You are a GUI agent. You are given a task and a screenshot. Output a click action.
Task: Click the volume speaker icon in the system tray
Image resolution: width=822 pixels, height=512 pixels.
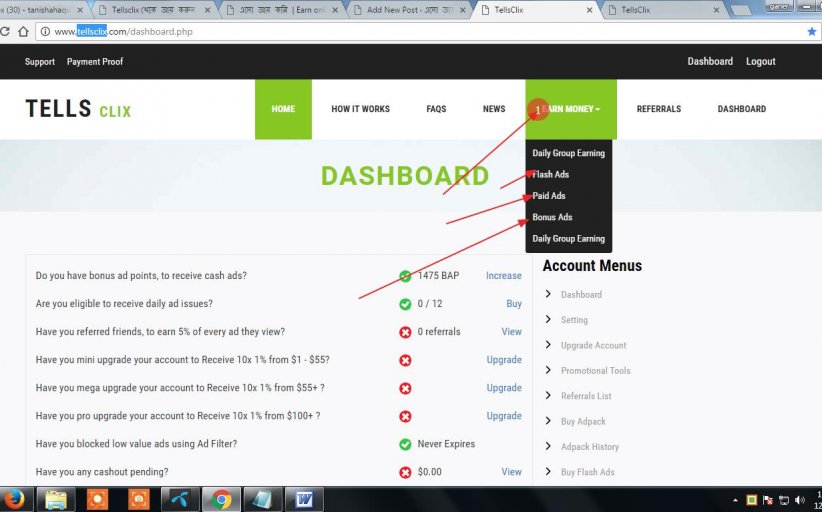click(799, 499)
